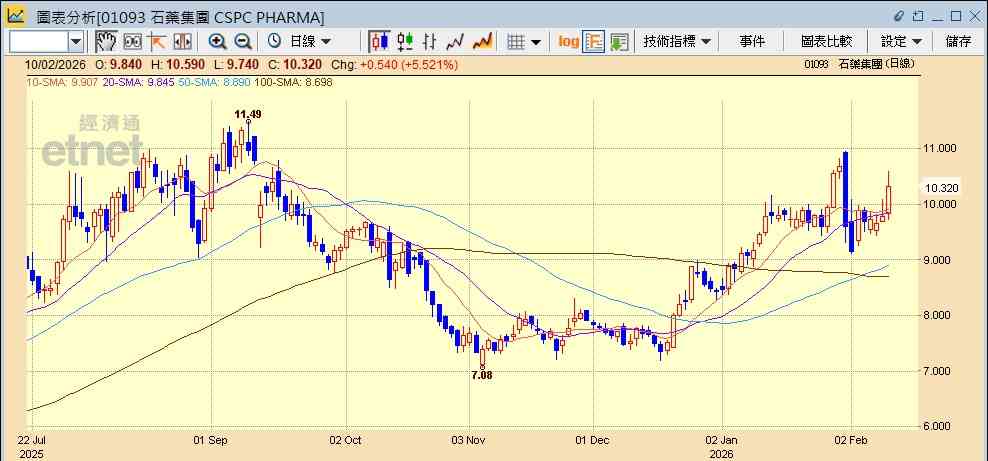Switch to area mountain chart type
Viewport: 988px width, 461px height.
pos(482,42)
